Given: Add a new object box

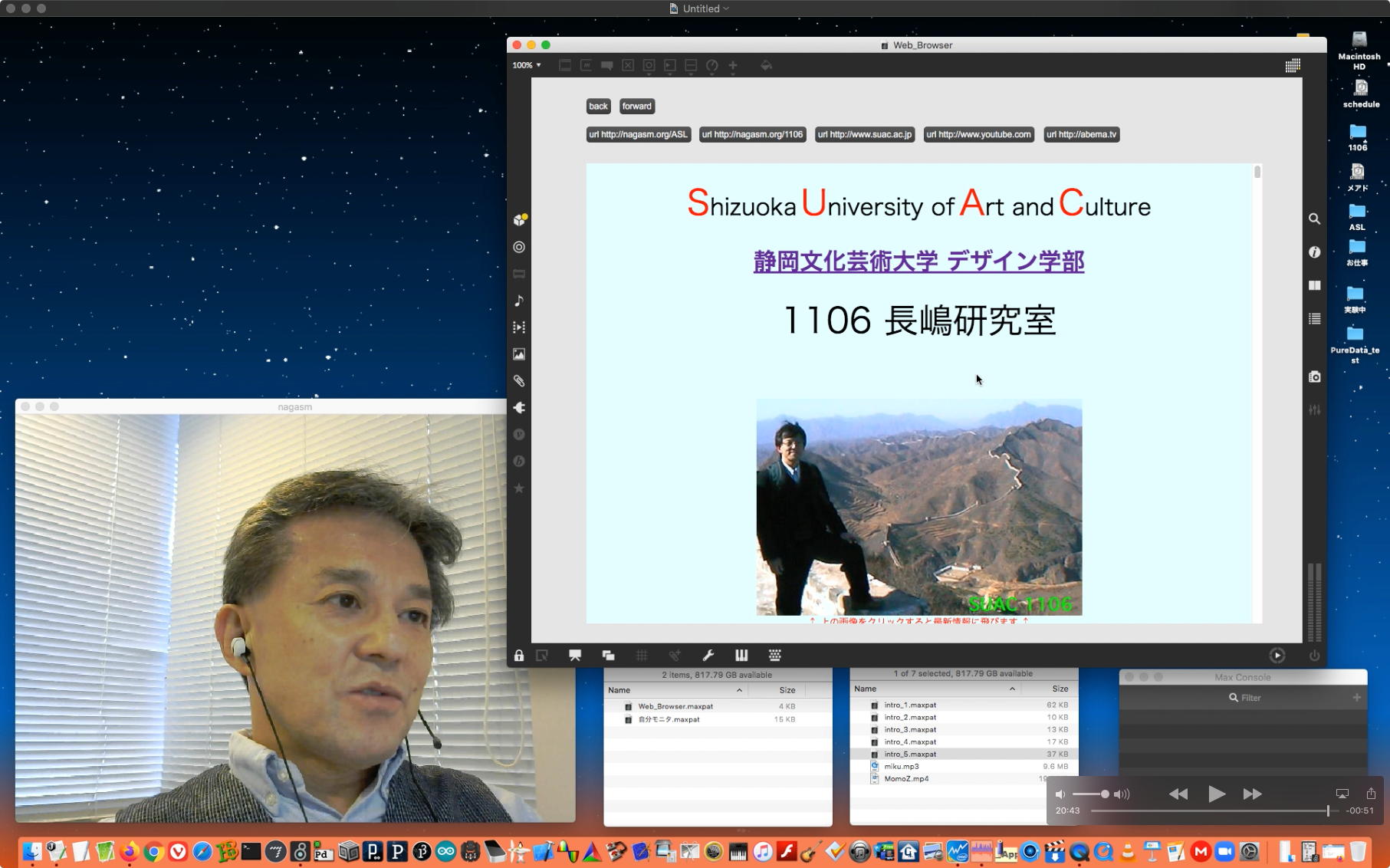Looking at the screenshot, I should tap(565, 65).
